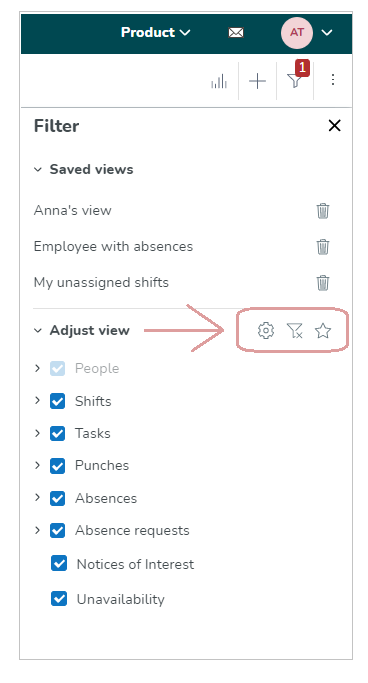Expand the Absences filter group
This screenshot has width=368, height=683.
[37, 497]
